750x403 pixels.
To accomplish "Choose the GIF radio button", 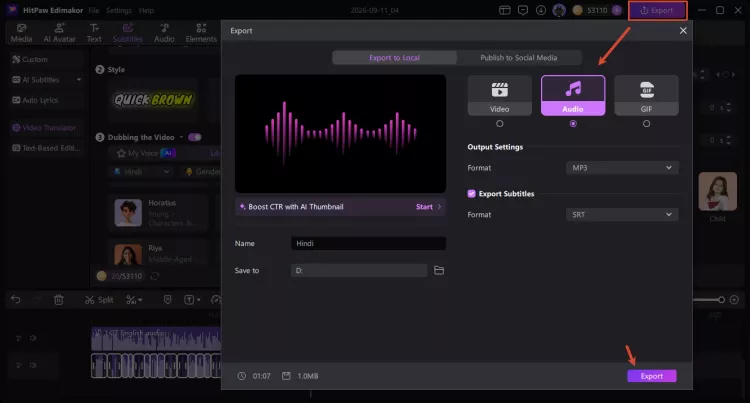I will tap(646, 124).
